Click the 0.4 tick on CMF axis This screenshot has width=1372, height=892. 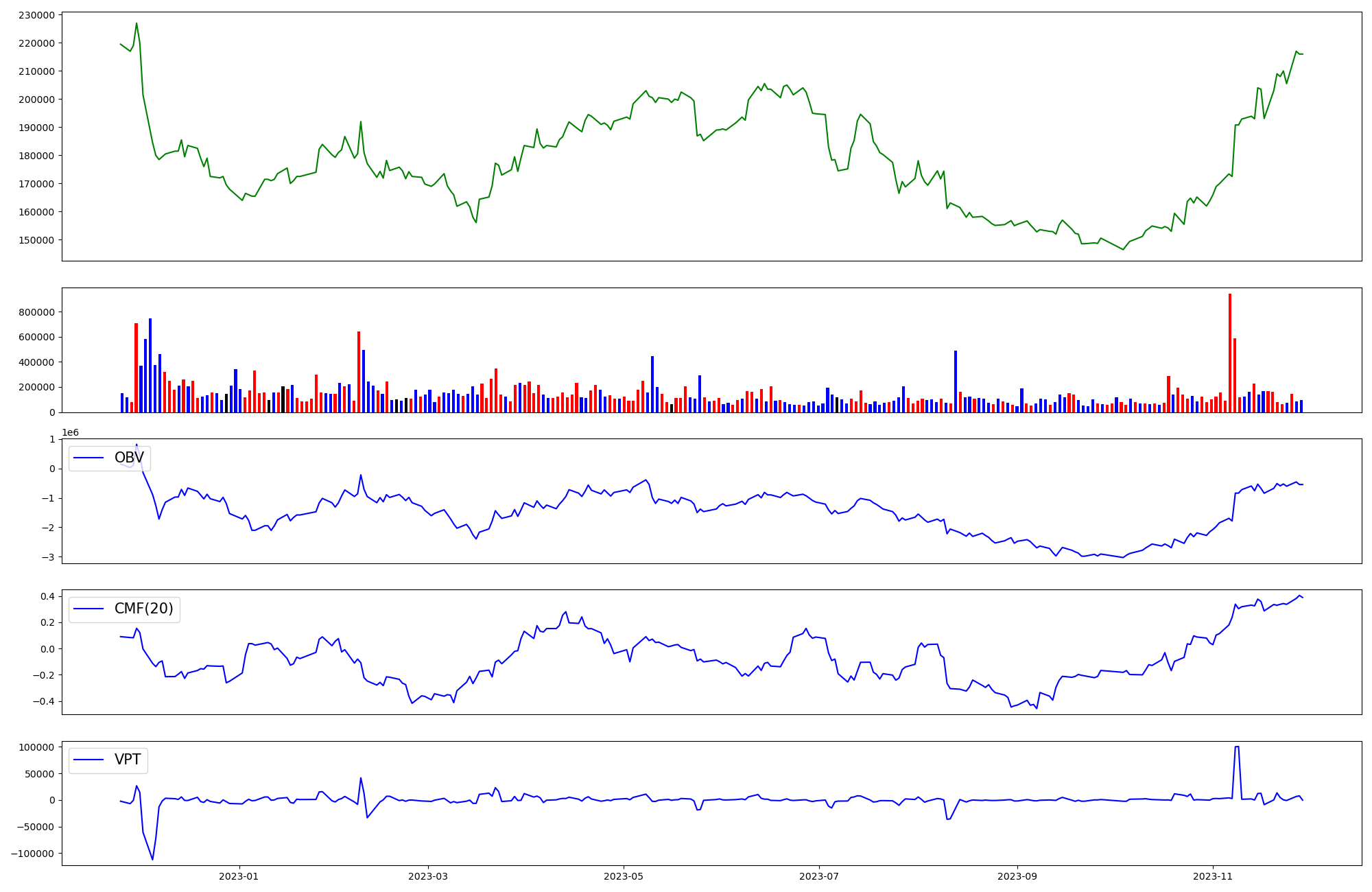47,596
